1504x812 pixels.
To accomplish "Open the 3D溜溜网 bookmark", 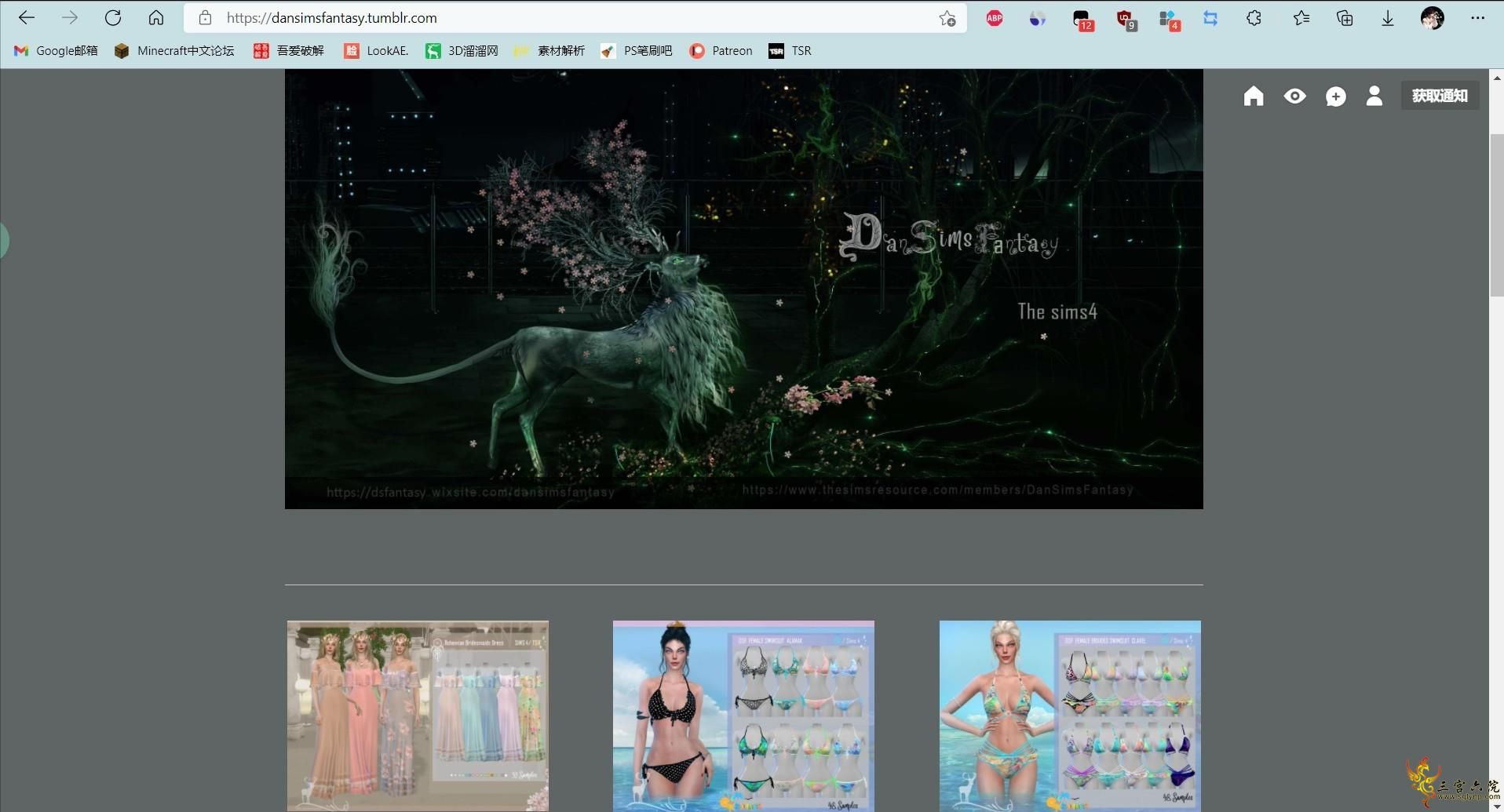I will [x=462, y=51].
